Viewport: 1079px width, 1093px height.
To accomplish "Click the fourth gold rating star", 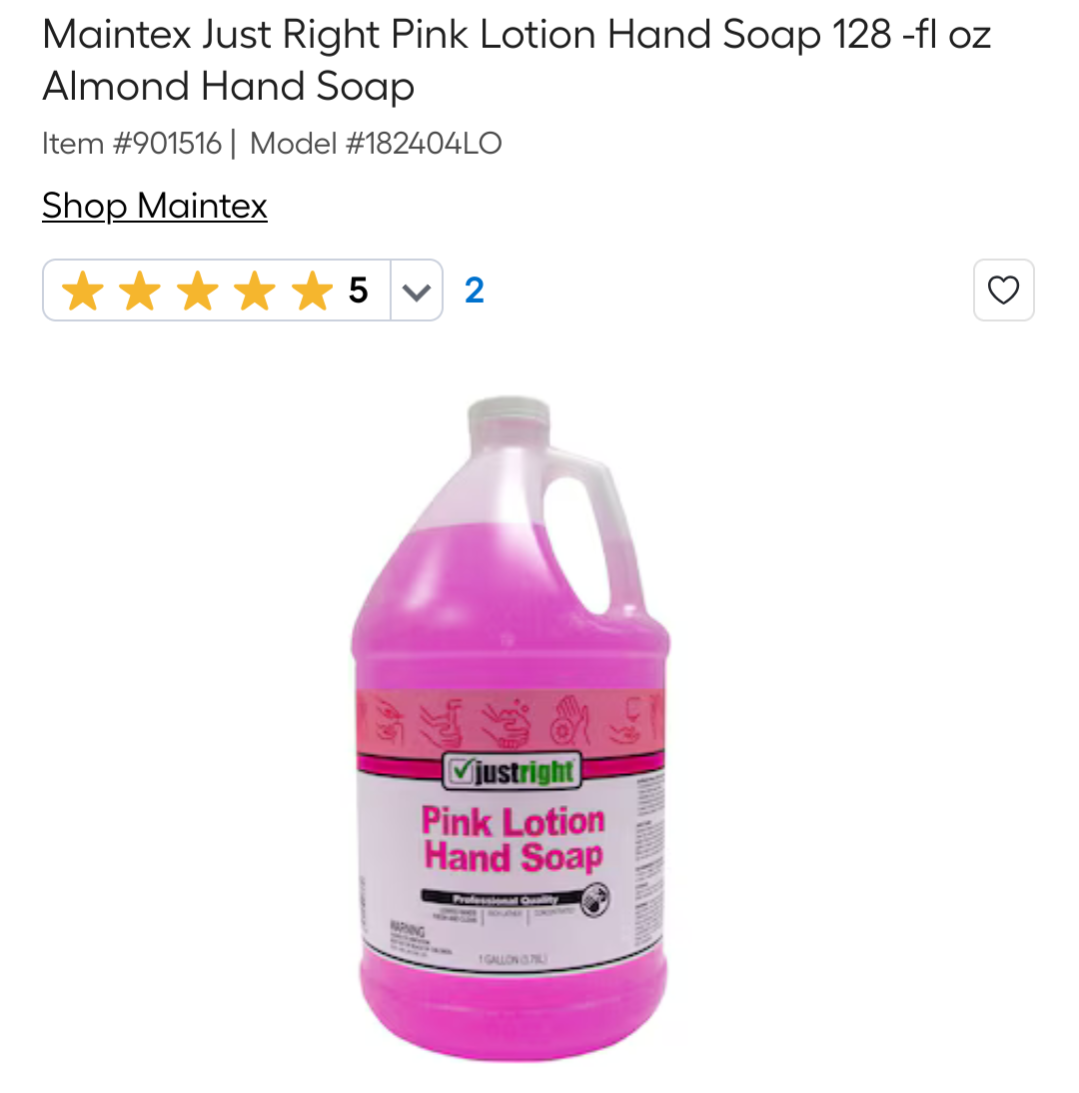I will pyautogui.click(x=254, y=291).
